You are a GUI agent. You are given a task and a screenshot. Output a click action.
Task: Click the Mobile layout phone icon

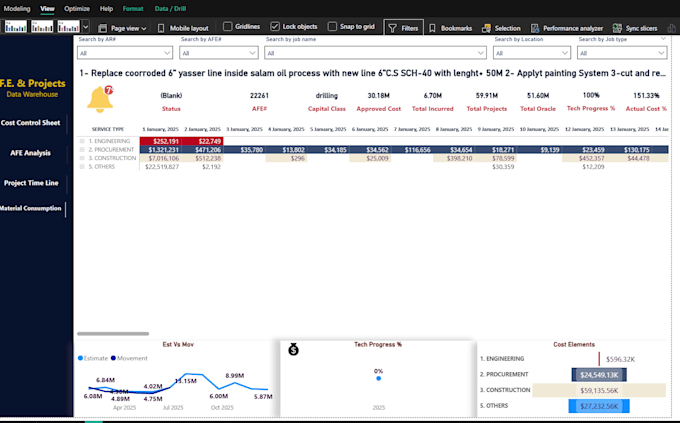[161, 28]
